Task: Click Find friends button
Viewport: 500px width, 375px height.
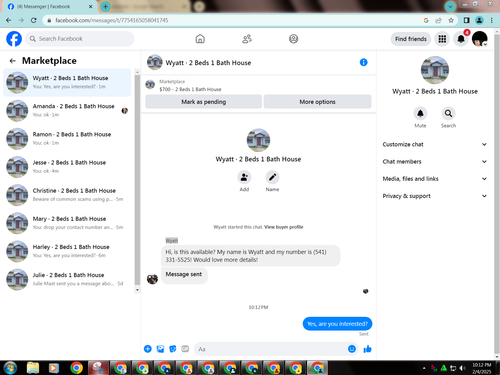Action: click(411, 39)
